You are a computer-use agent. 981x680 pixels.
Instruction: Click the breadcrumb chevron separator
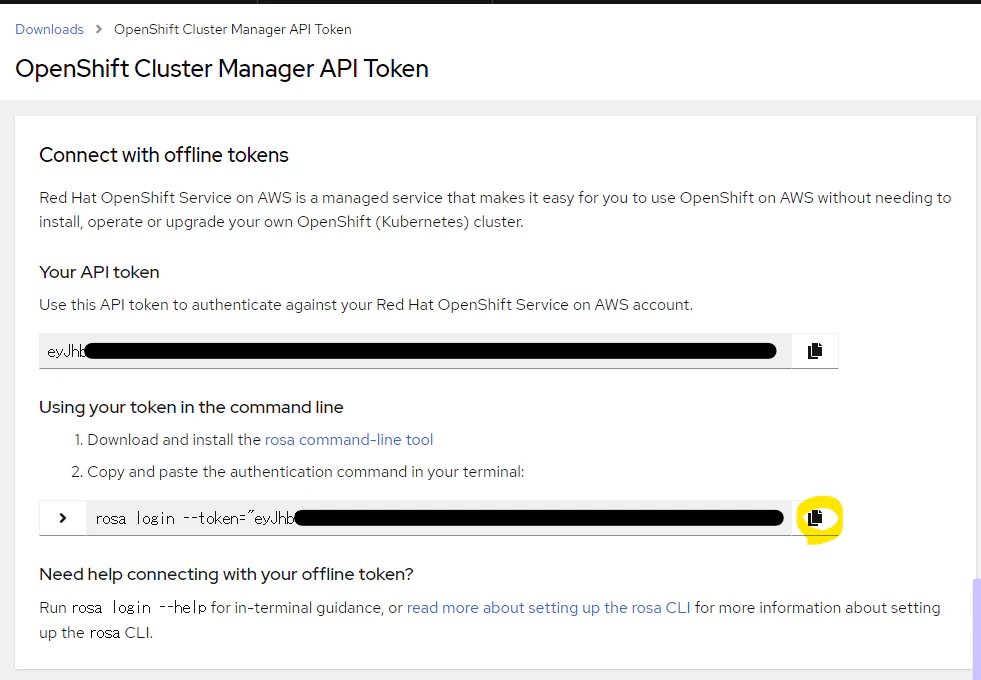pyautogui.click(x=99, y=29)
